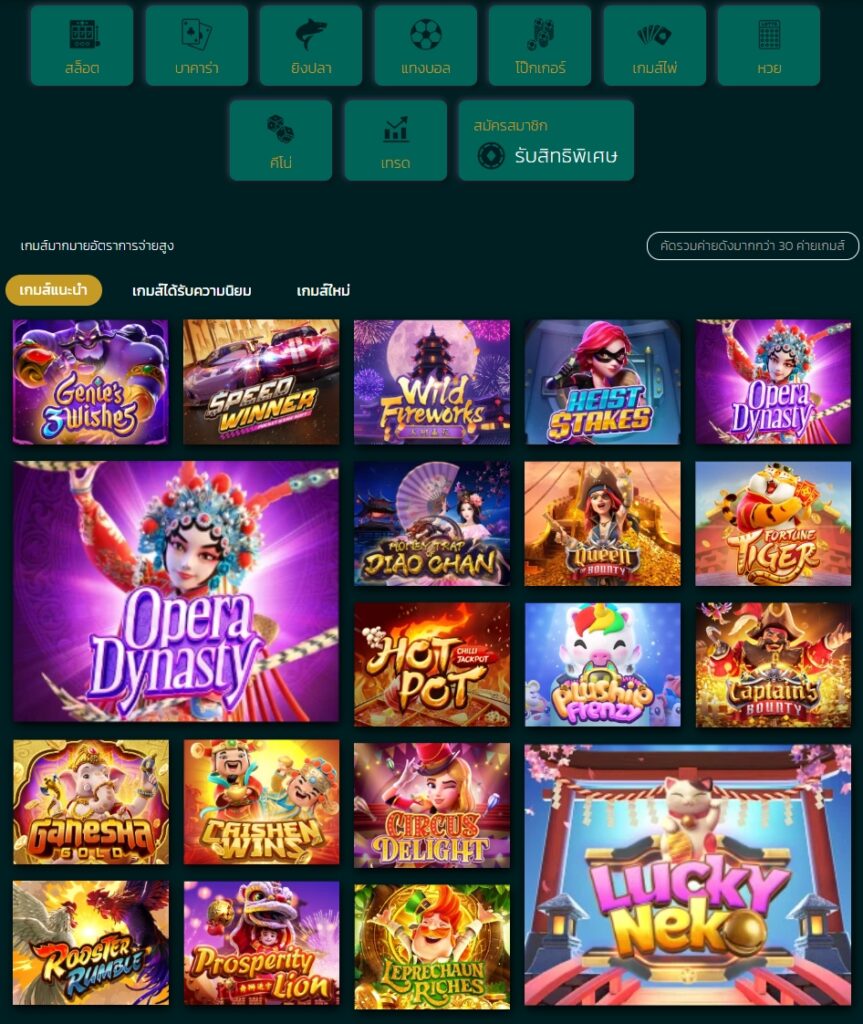Viewport: 863px width, 1024px height.
Task: Open the poker chips category (โป๊กเกอร์)
Action: [540, 45]
